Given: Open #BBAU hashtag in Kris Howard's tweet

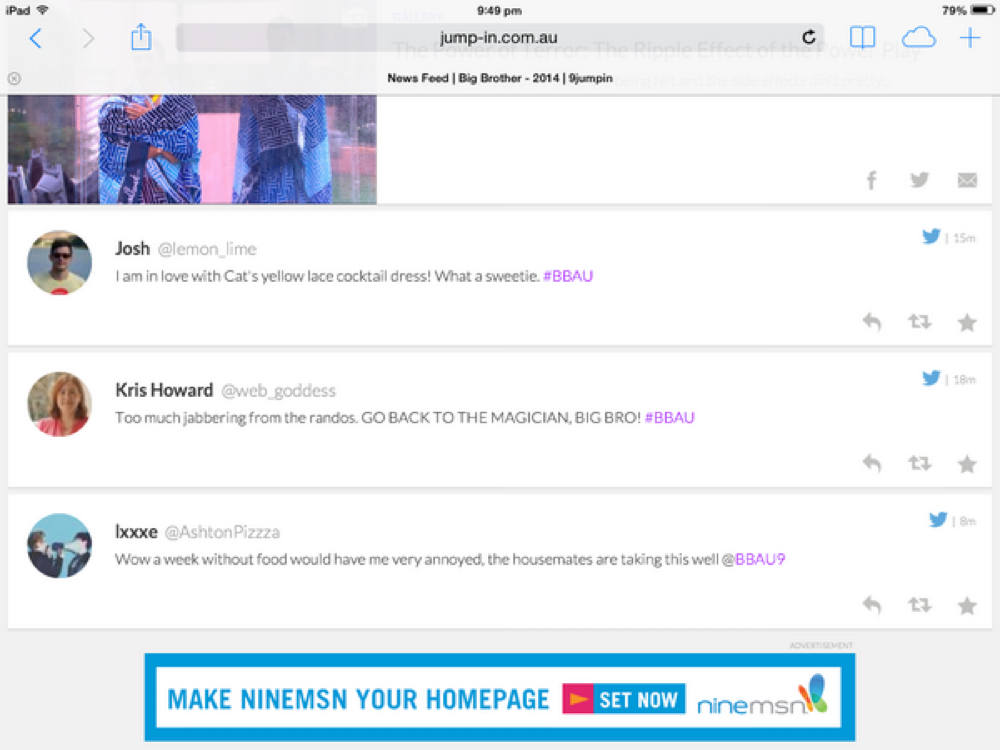Looking at the screenshot, I should click(x=670, y=418).
